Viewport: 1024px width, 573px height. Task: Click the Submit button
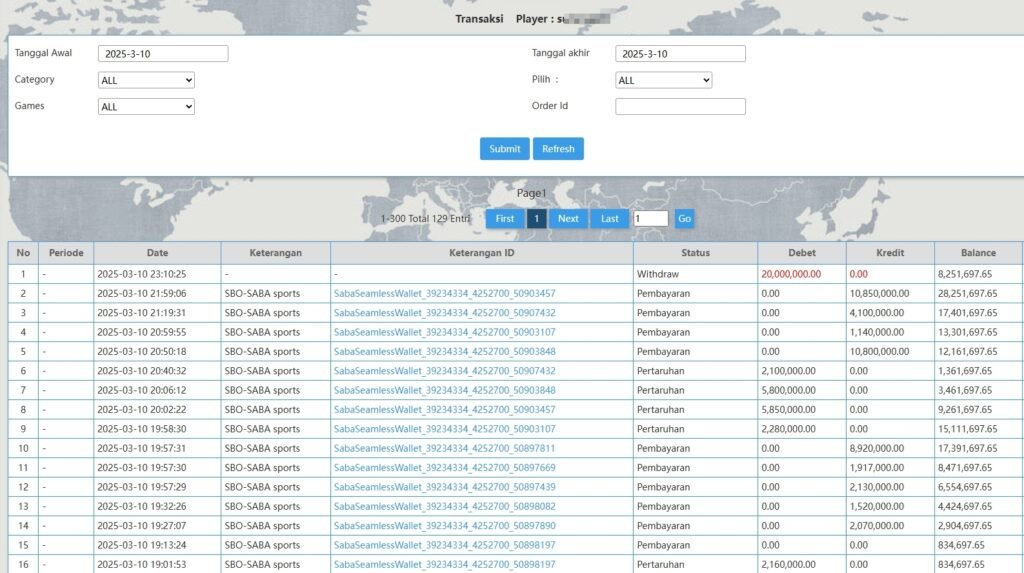pos(504,149)
